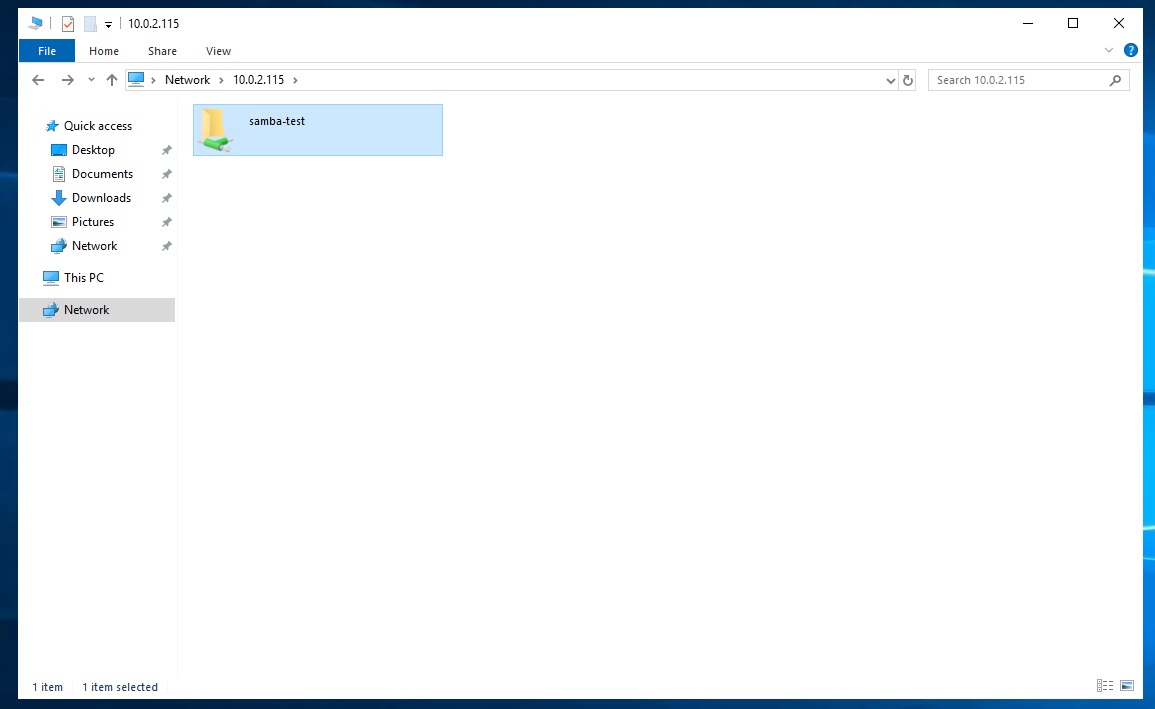Select This PC in navigation pane
1155x709 pixels.
pyautogui.click(x=83, y=278)
